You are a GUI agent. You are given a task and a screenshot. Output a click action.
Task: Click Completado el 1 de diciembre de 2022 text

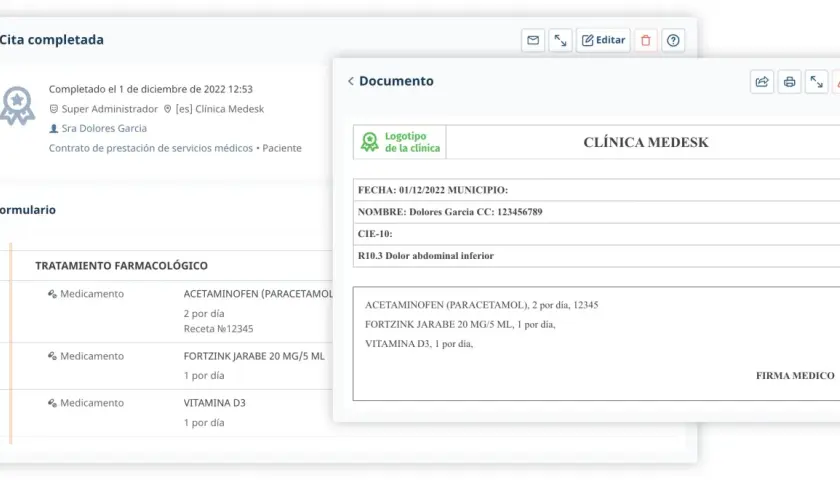(151, 89)
